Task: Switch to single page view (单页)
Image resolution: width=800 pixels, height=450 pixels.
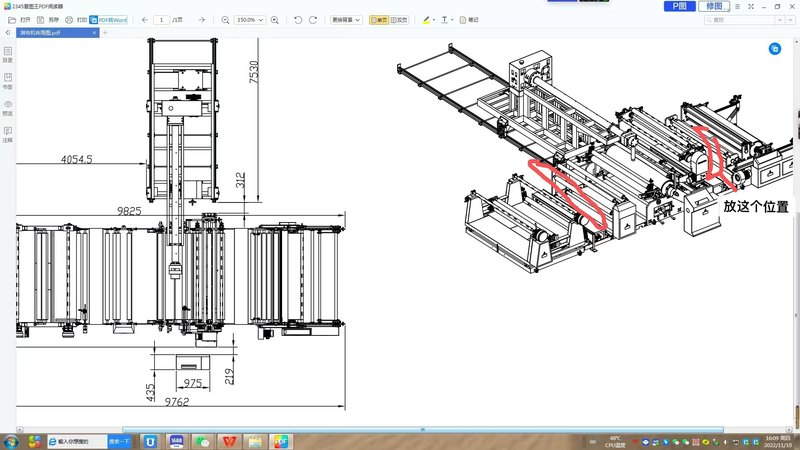Action: (x=379, y=20)
